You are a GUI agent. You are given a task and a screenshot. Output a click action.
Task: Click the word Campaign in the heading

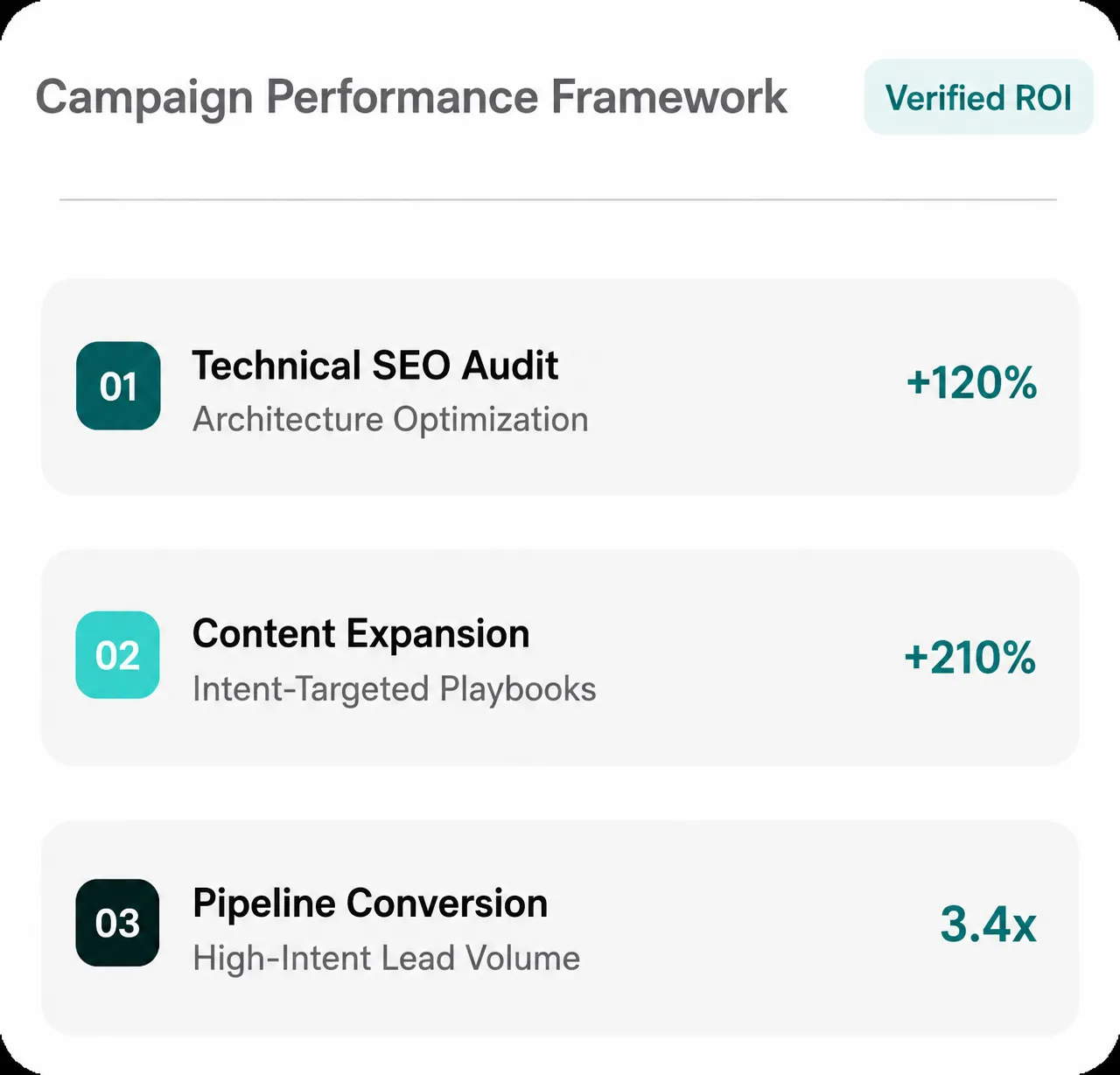point(144,98)
